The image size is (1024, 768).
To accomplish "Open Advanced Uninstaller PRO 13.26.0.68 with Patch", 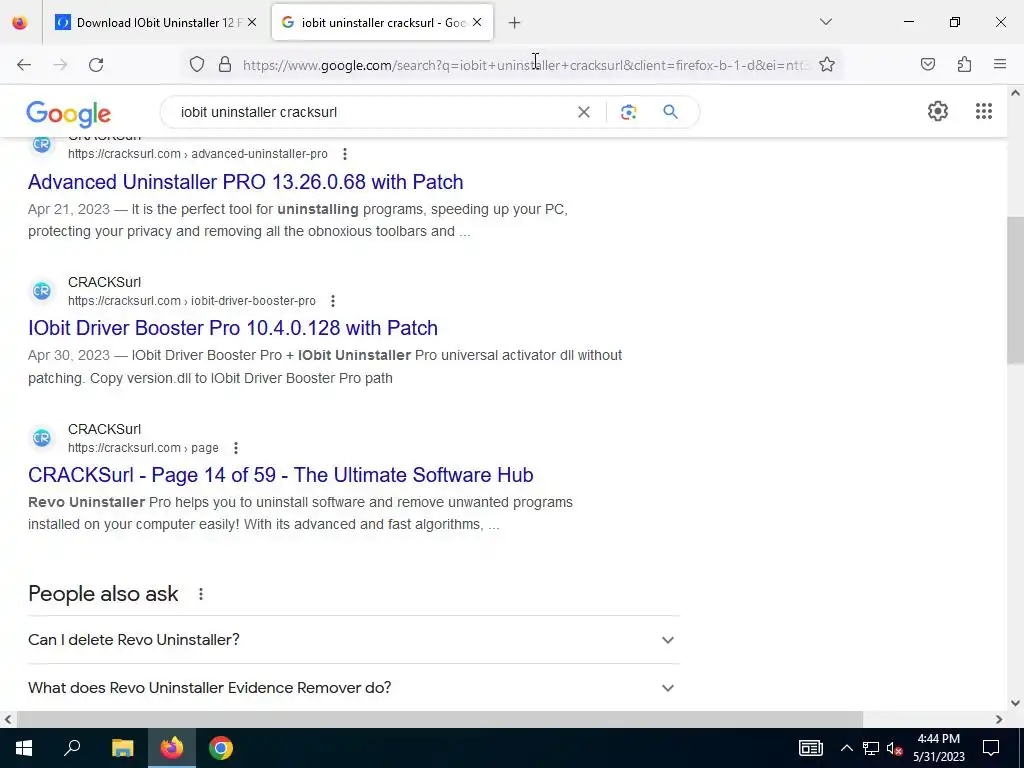I will 246,182.
